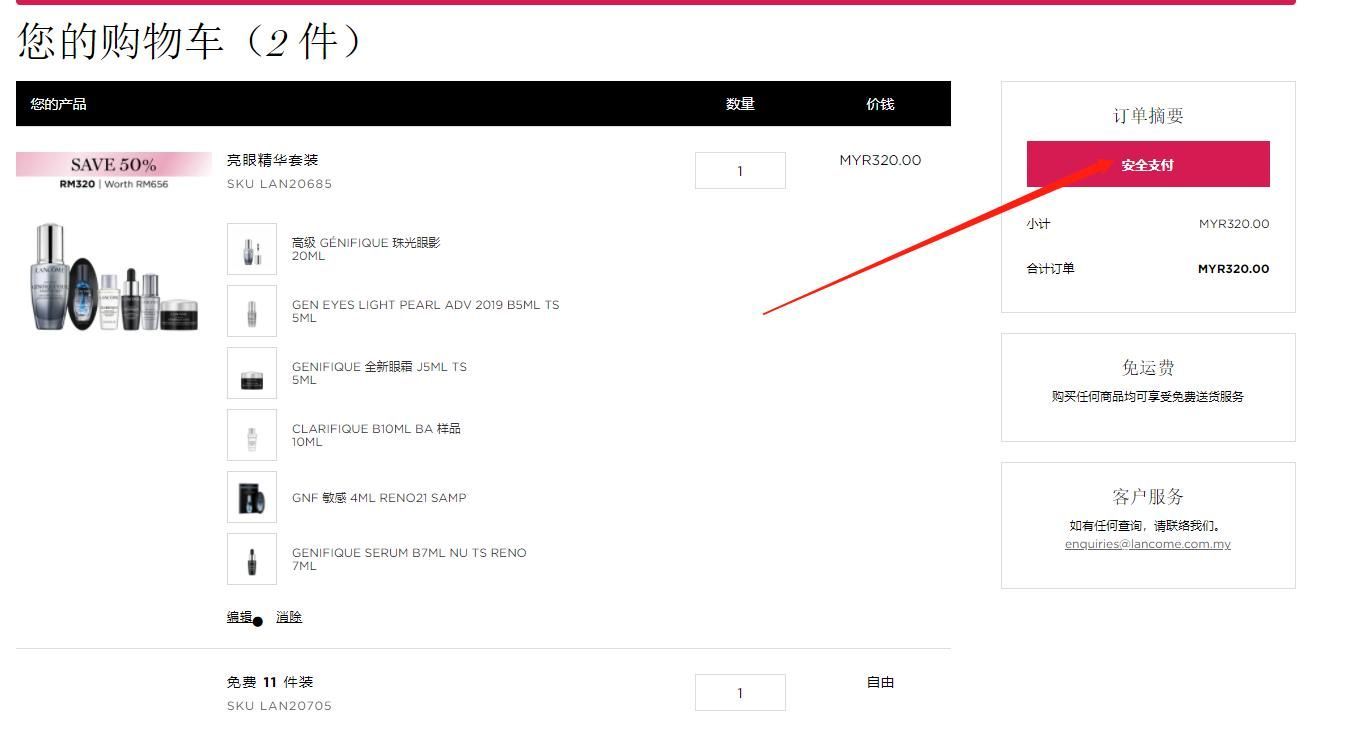Click the 编辑 edit link
1362x729 pixels.
[239, 617]
